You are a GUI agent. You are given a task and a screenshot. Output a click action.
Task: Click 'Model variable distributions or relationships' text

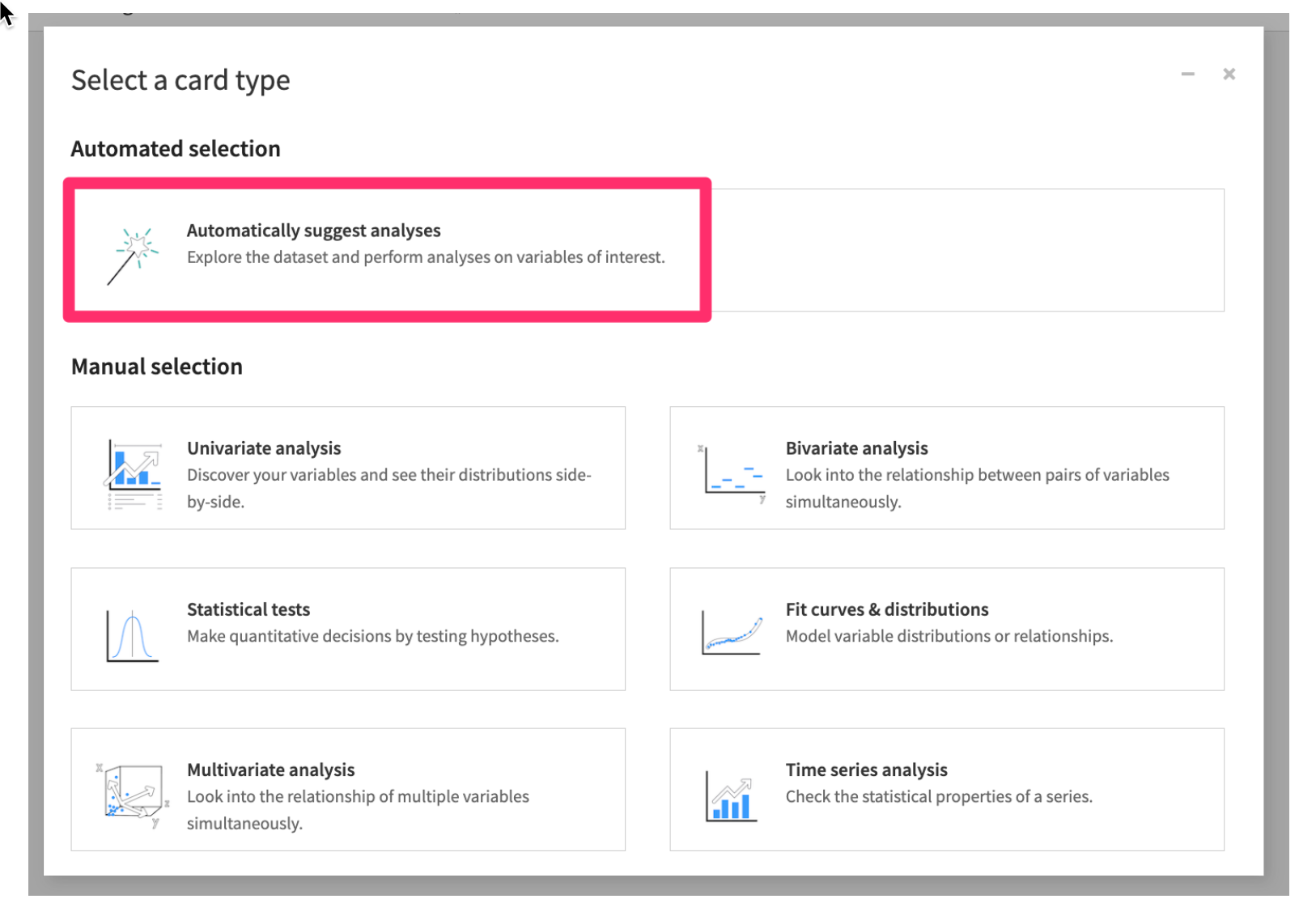point(949,636)
